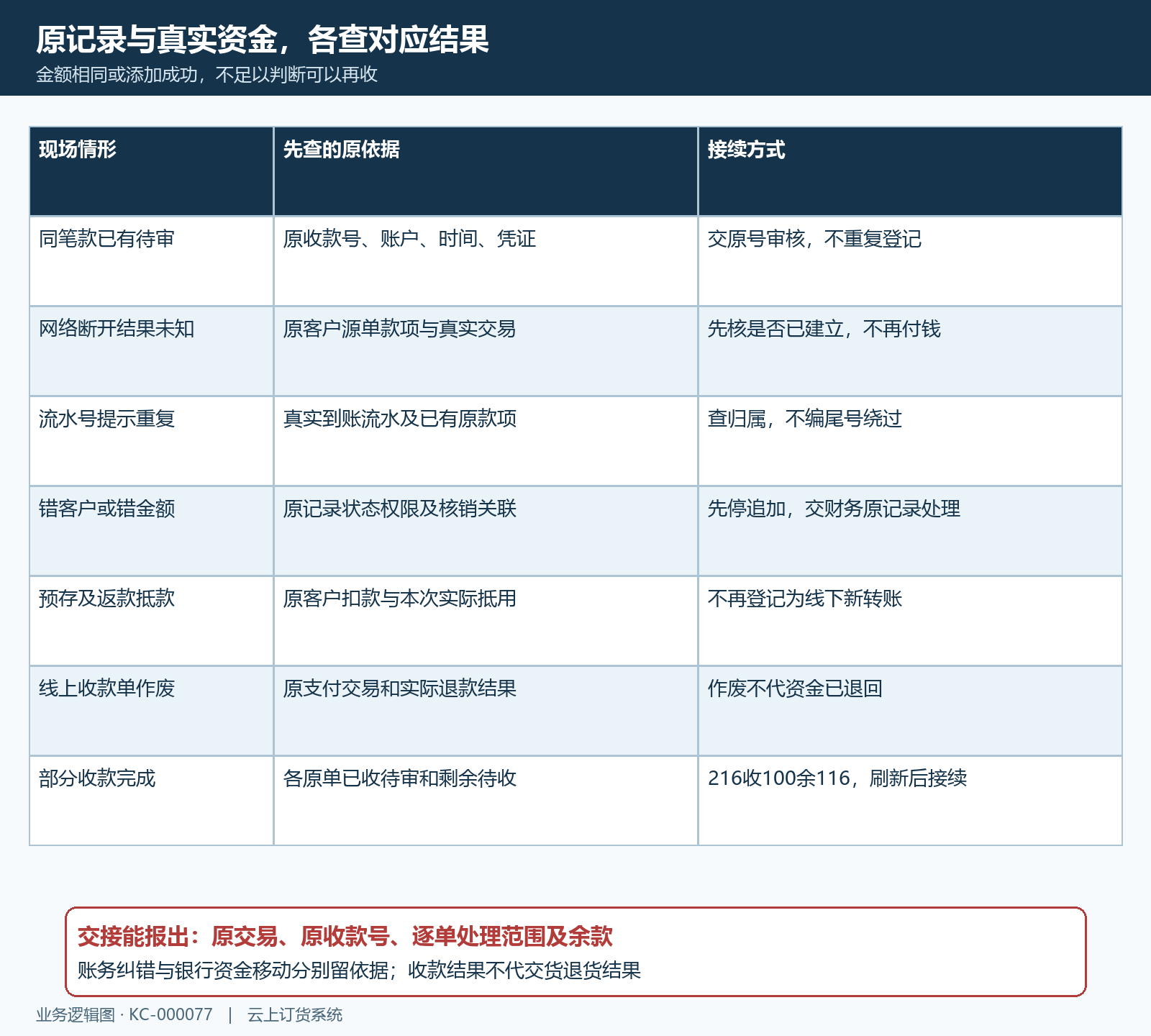Select cell 真实到账流水及已有原款项
1151x1036 pixels.
pyautogui.click(x=486, y=441)
